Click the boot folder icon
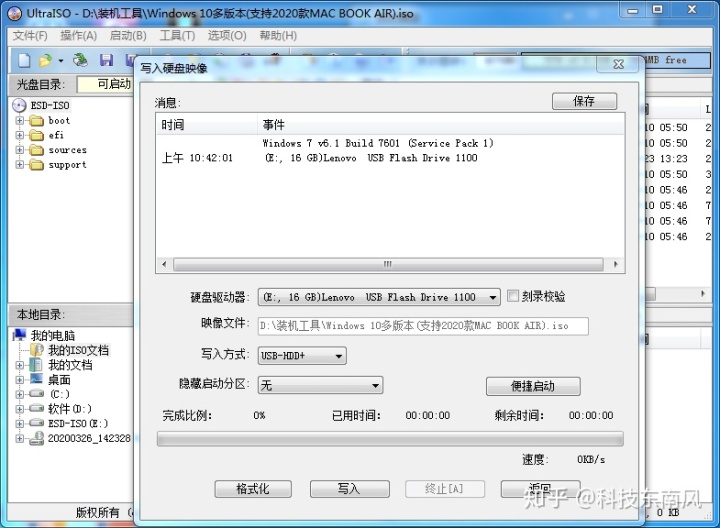The width and height of the screenshot is (720, 528). click(36, 121)
